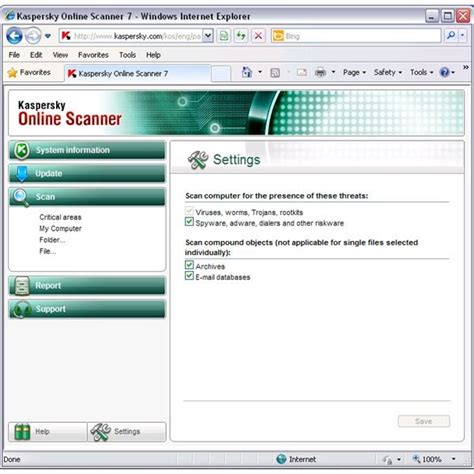Image resolution: width=474 pixels, height=474 pixels.
Task: Click the RSS Feeds icon
Action: point(275,72)
